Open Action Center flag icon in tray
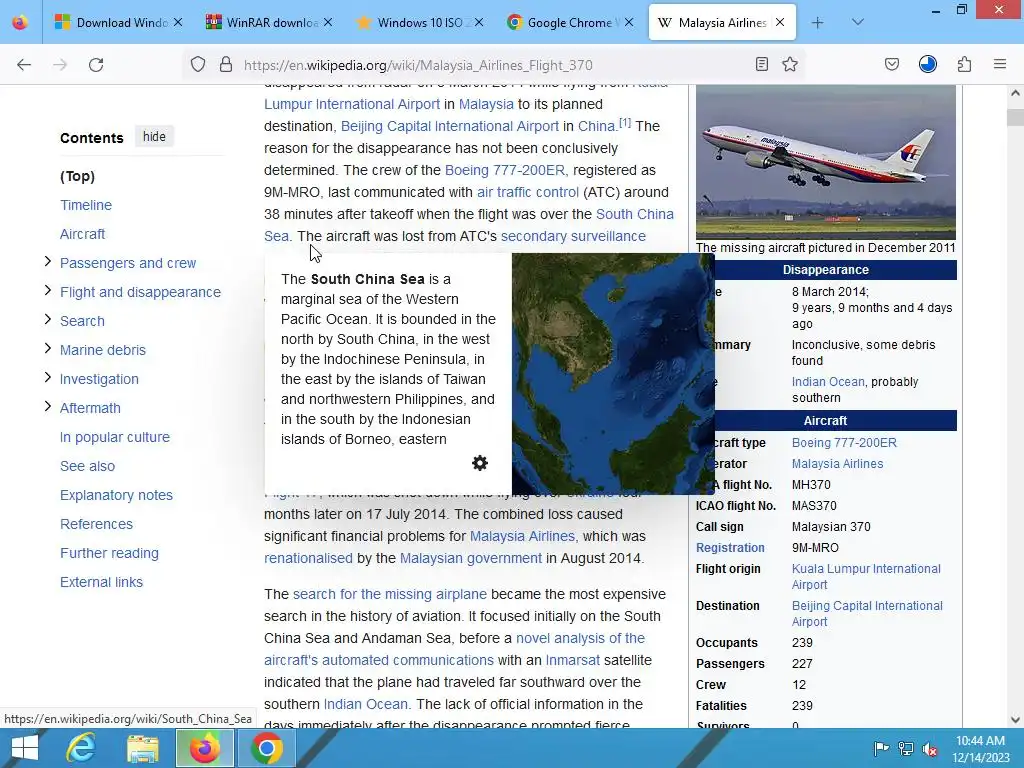Viewport: 1024px width, 768px height. coord(881,748)
